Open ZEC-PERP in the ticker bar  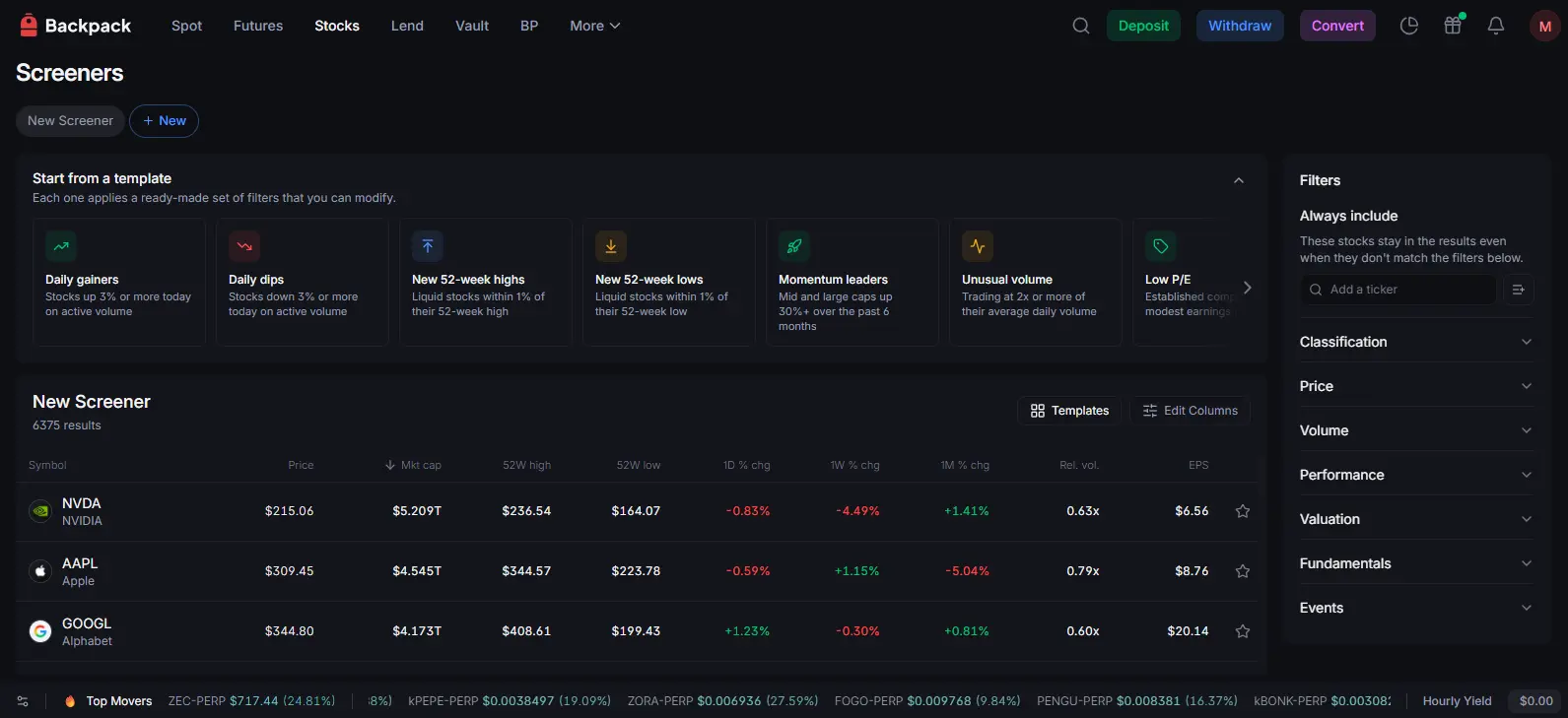tap(251, 701)
